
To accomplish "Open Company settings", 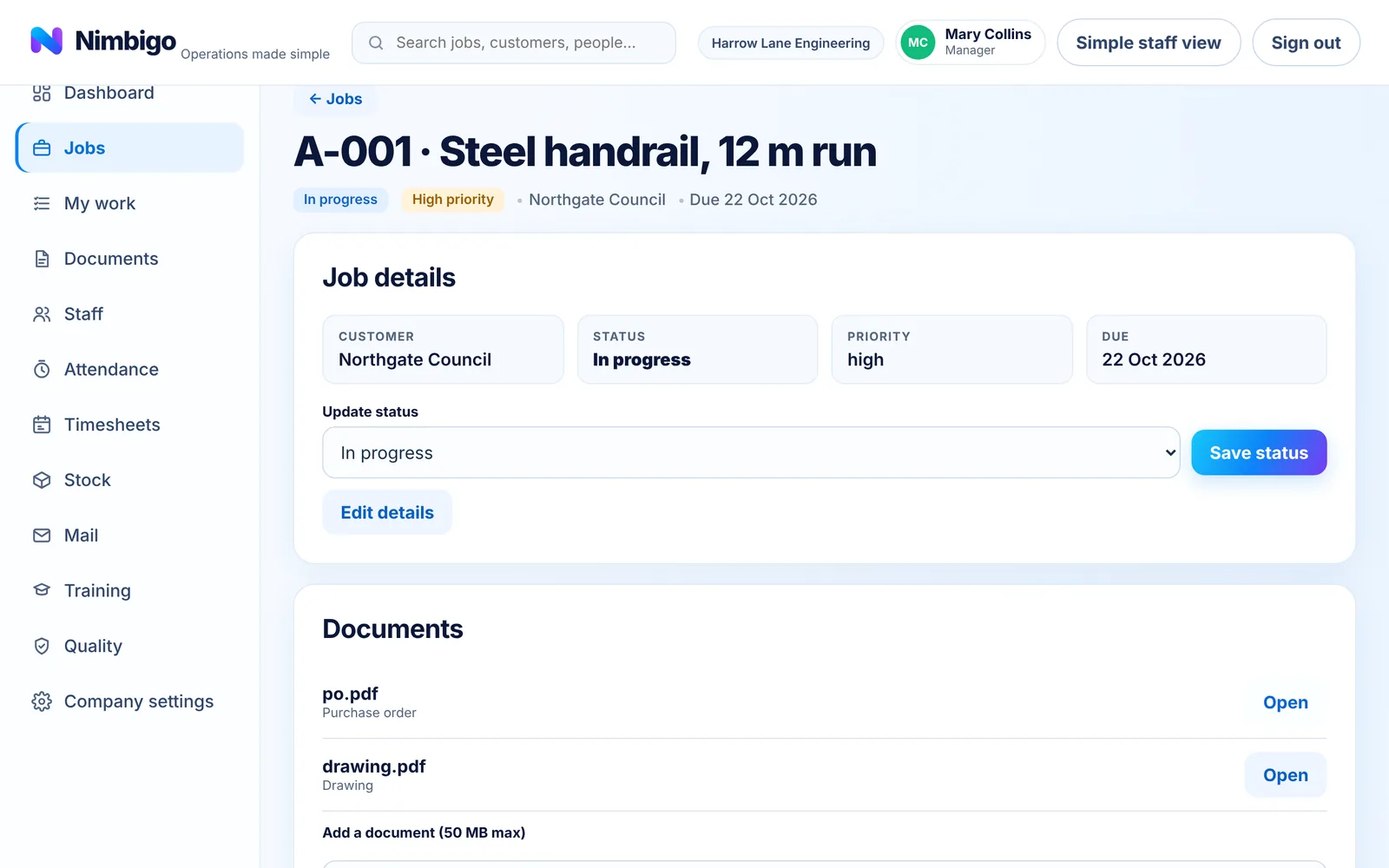I will click(x=130, y=701).
